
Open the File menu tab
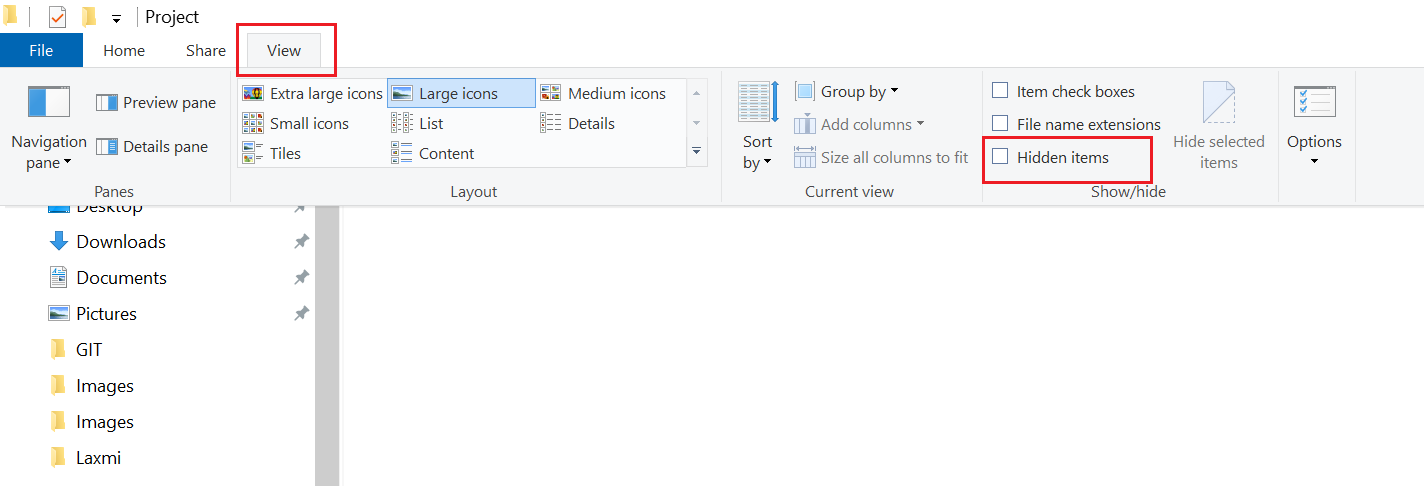point(41,51)
